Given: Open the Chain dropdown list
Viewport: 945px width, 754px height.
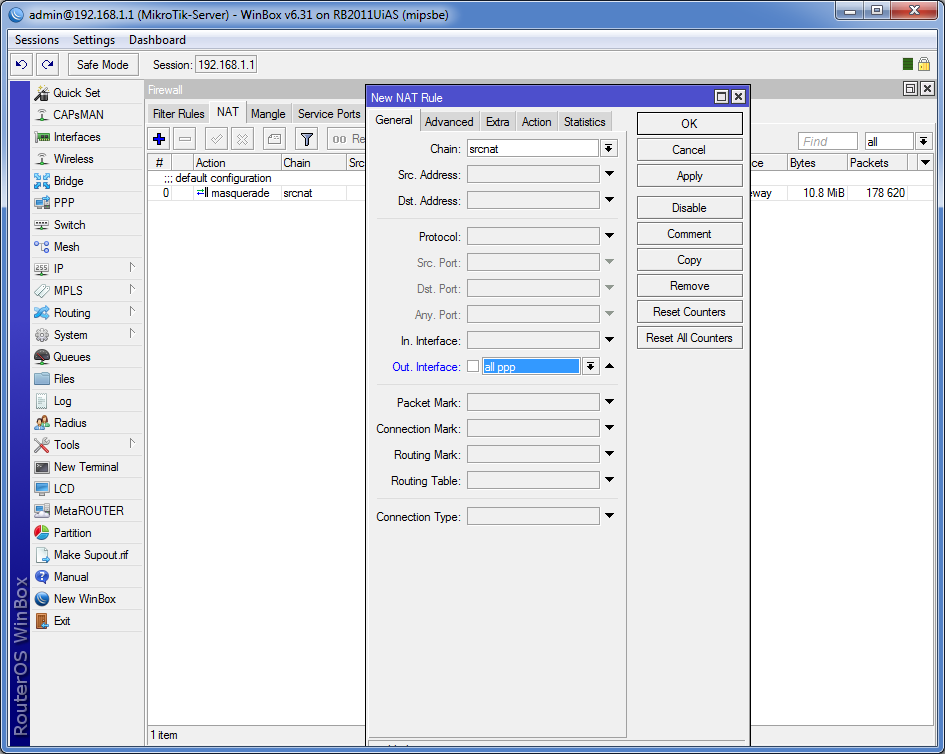Looking at the screenshot, I should (x=609, y=148).
